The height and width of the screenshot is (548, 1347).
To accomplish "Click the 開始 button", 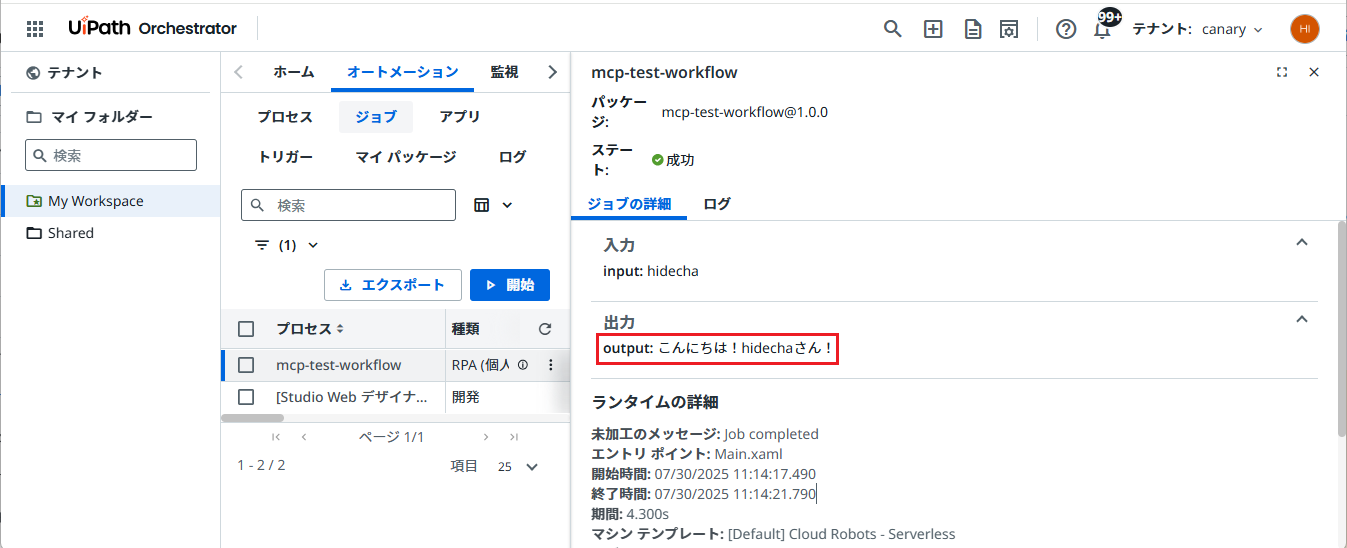I will (x=510, y=285).
